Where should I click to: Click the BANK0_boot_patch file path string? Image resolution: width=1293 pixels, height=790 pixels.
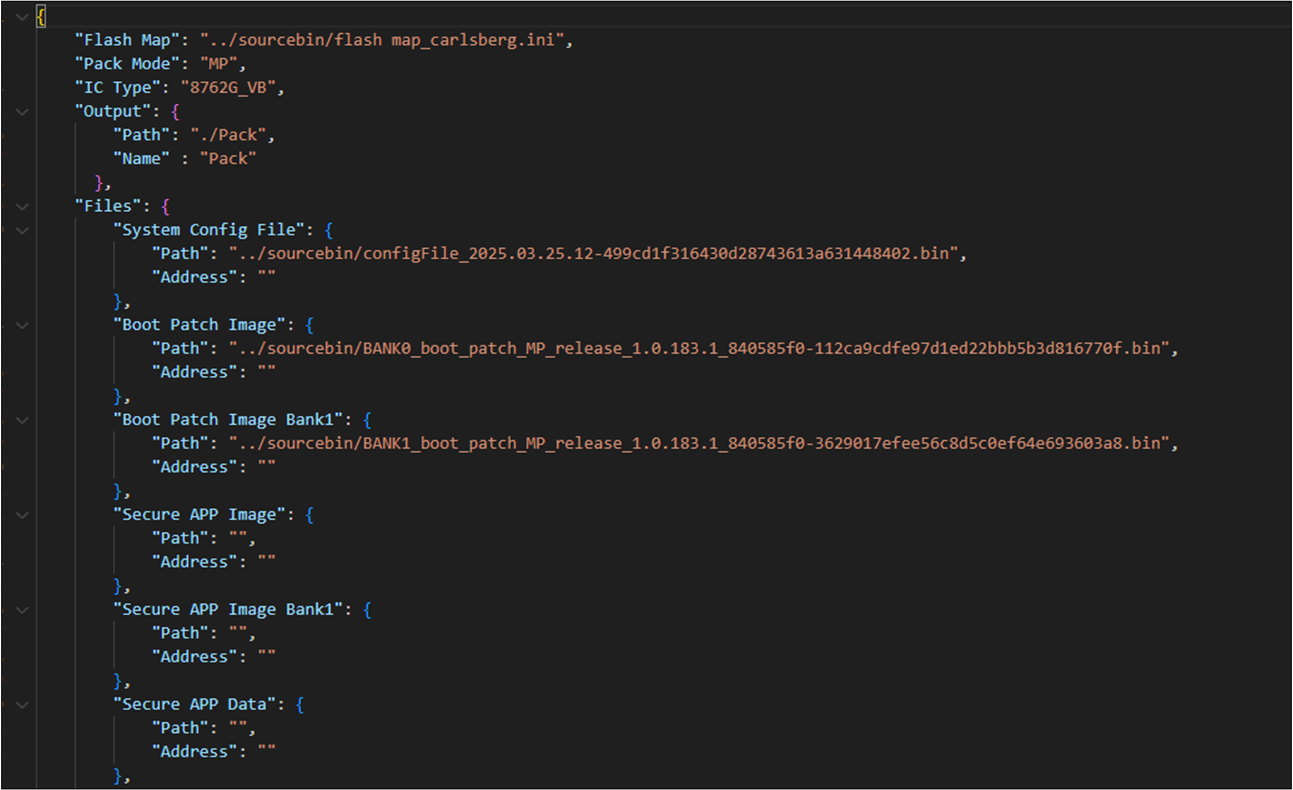(699, 349)
